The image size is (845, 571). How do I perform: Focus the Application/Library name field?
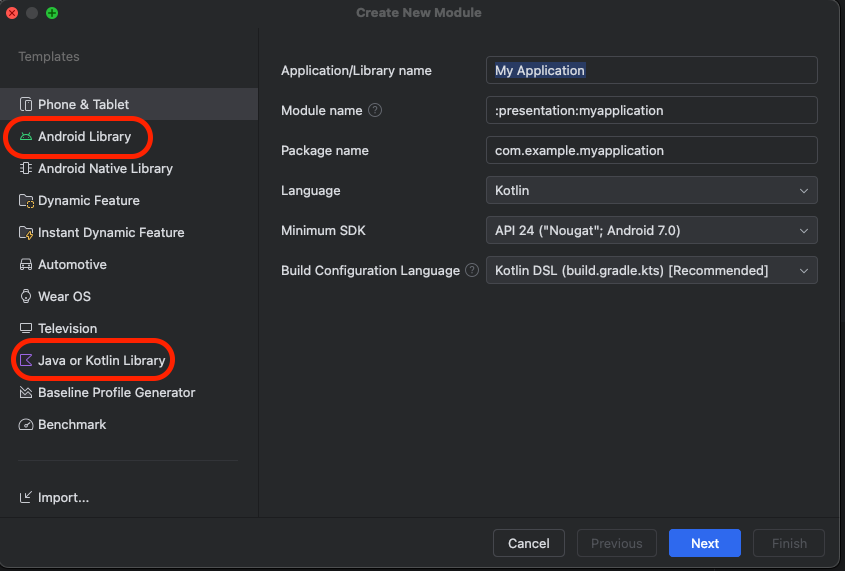pos(652,70)
